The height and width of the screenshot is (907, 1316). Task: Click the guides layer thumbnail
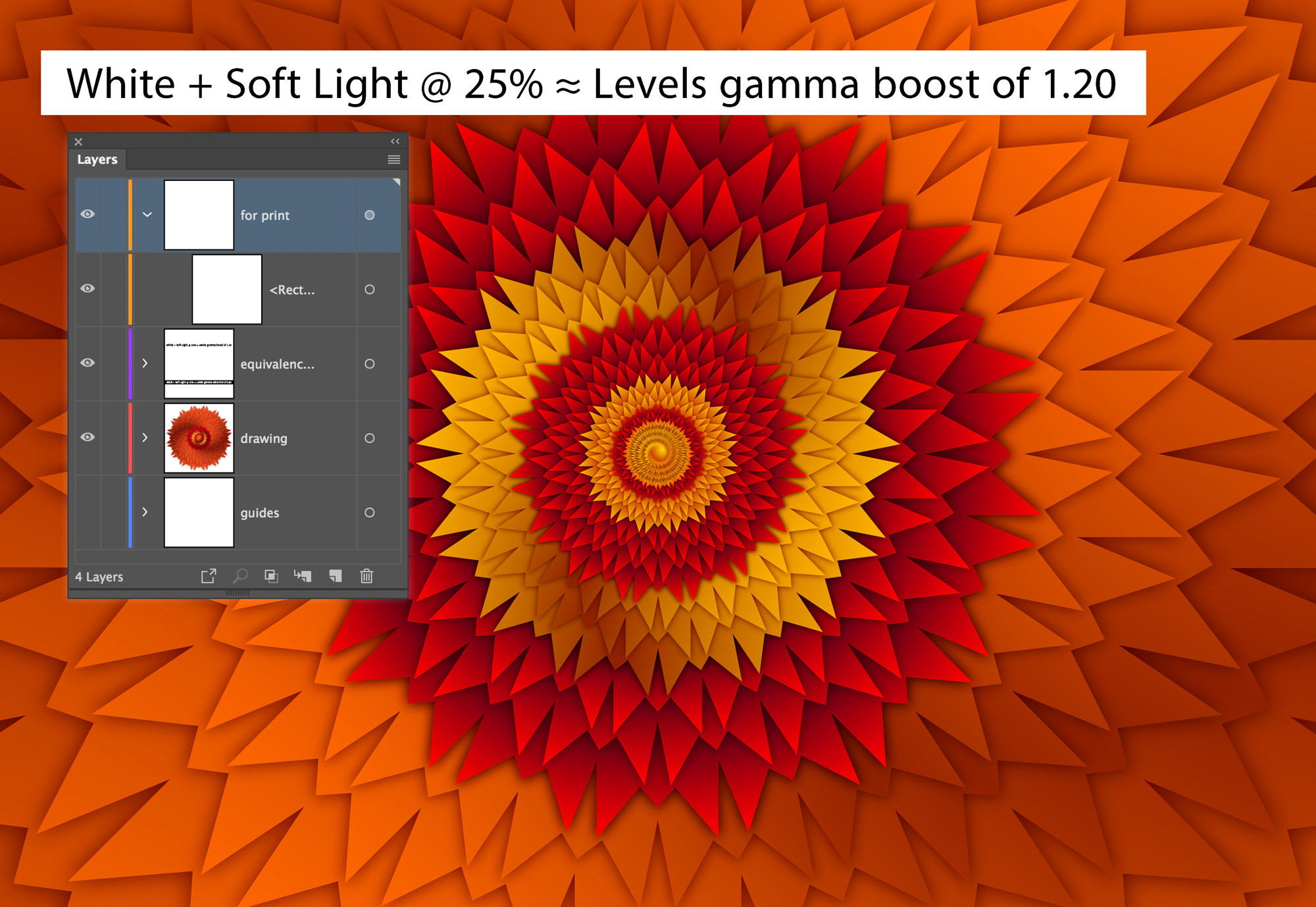point(199,512)
